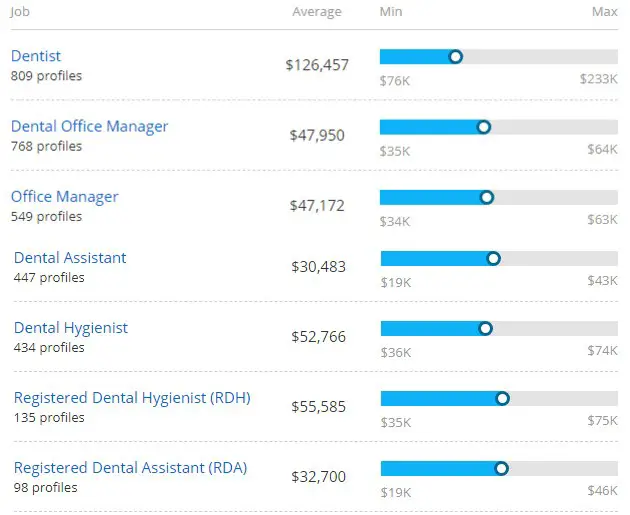Click the RDA salary range marker
Image resolution: width=630 pixels, height=515 pixels.
click(x=502, y=468)
